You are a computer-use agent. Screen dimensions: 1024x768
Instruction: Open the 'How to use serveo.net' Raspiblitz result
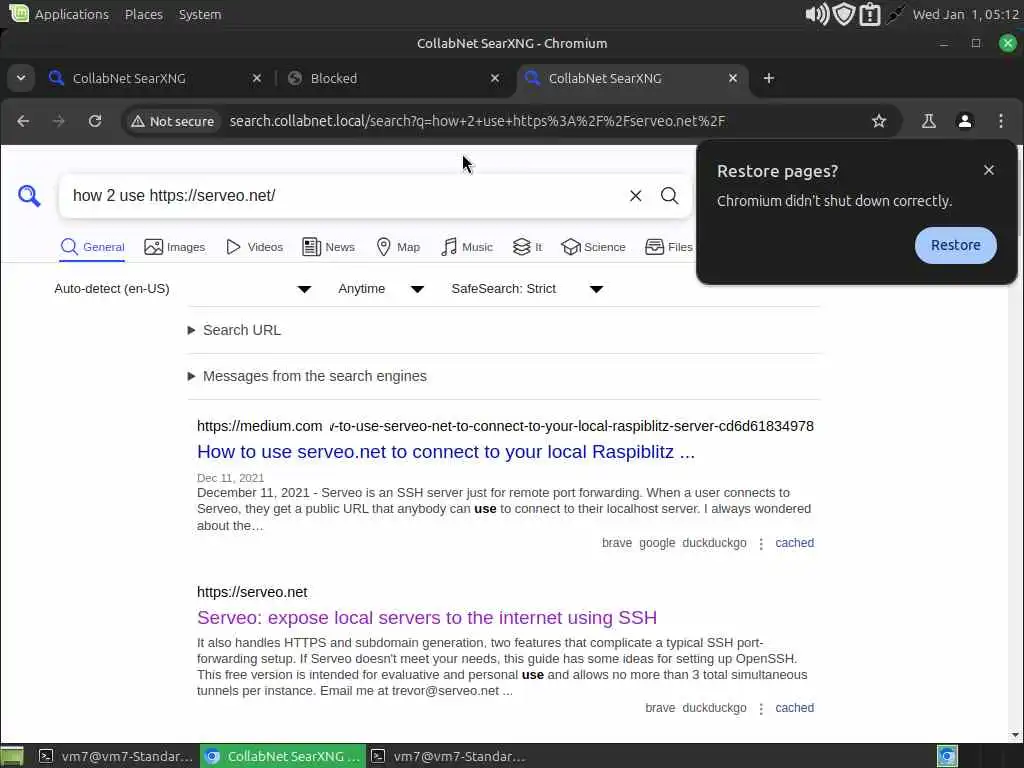tap(446, 452)
